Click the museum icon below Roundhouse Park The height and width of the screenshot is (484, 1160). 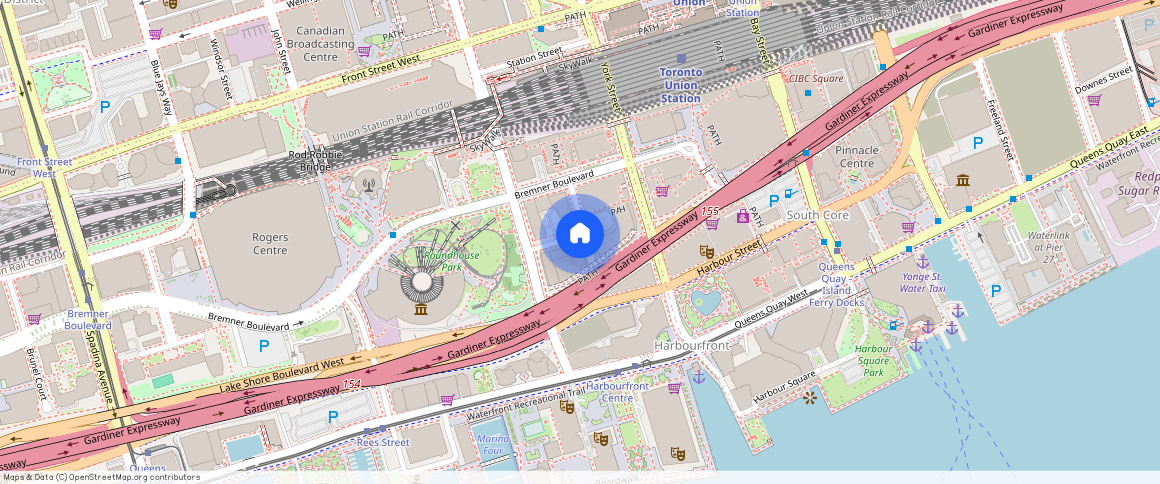[x=421, y=310]
